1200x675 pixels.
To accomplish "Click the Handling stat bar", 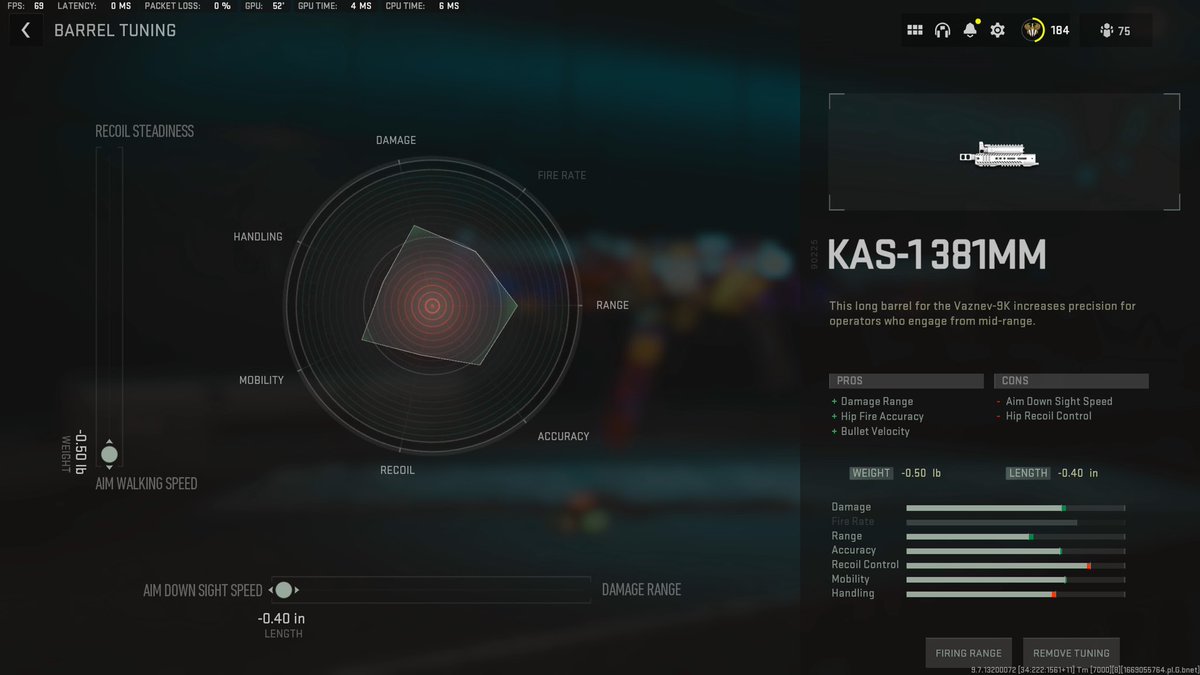I will coord(1016,594).
